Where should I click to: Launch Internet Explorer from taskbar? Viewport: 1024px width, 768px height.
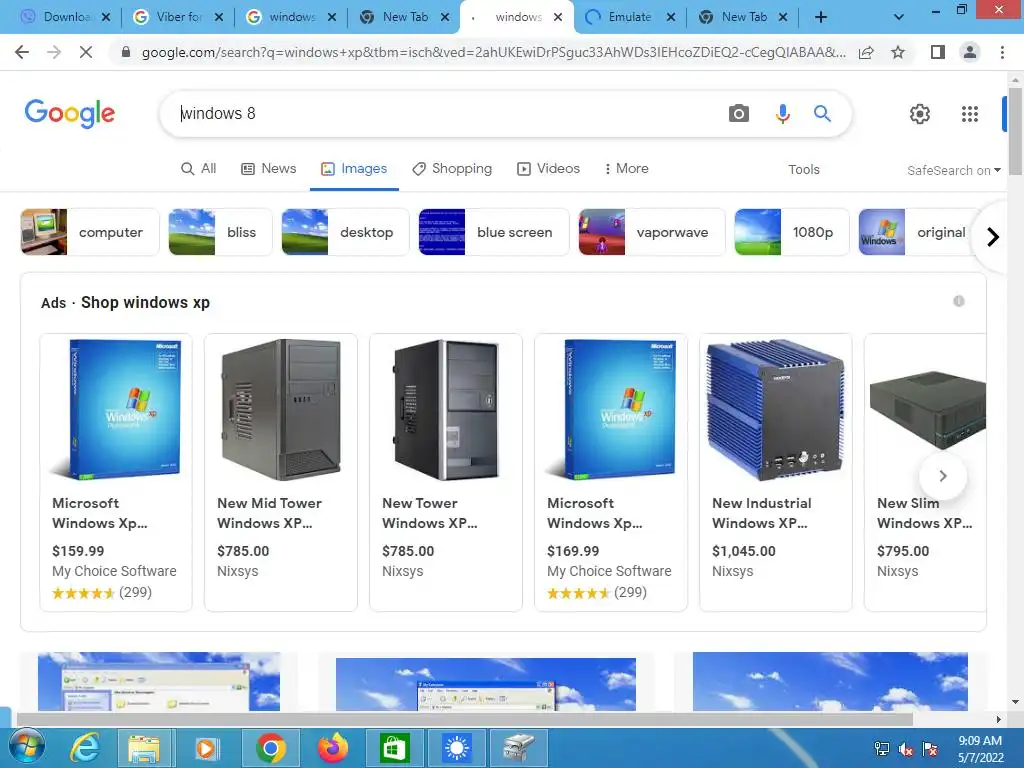click(85, 748)
